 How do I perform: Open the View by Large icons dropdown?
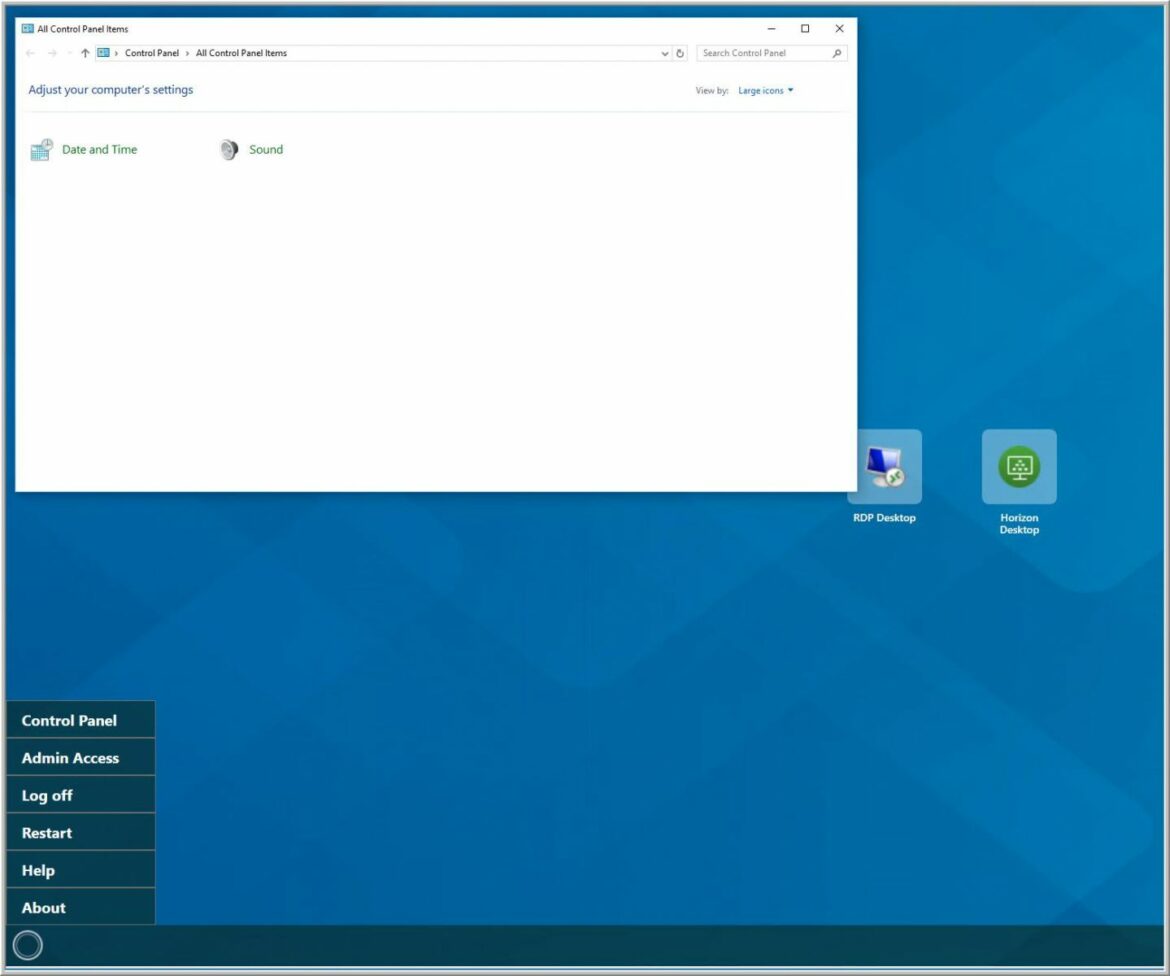[766, 90]
